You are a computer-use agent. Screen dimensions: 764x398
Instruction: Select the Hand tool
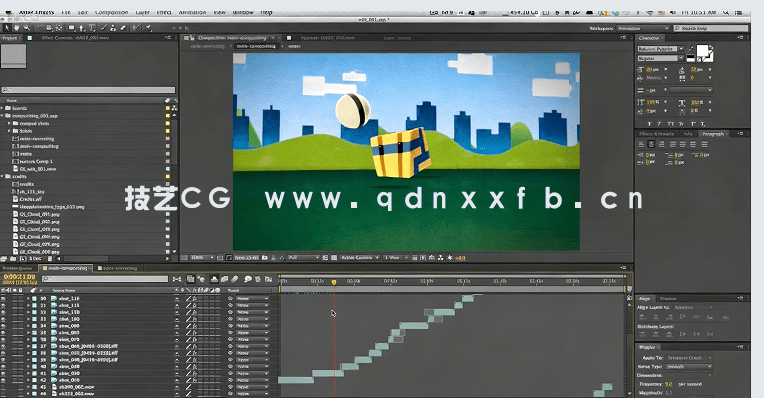[x=17, y=28]
